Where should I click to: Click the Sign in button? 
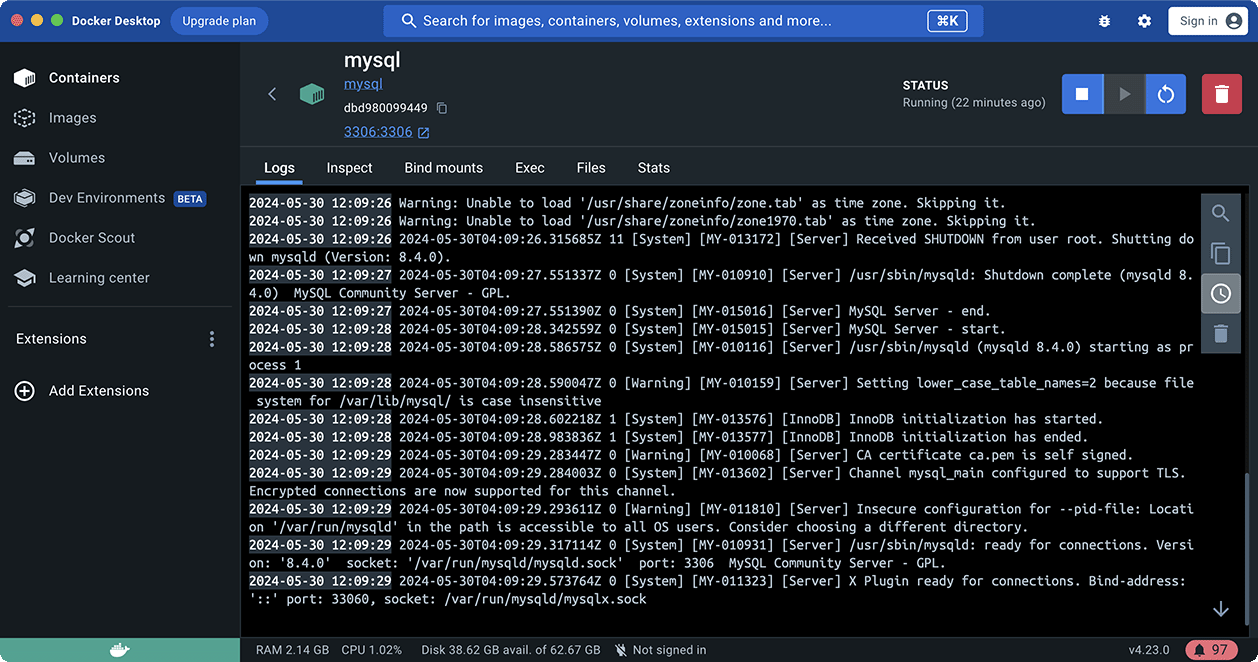[x=1207, y=20]
